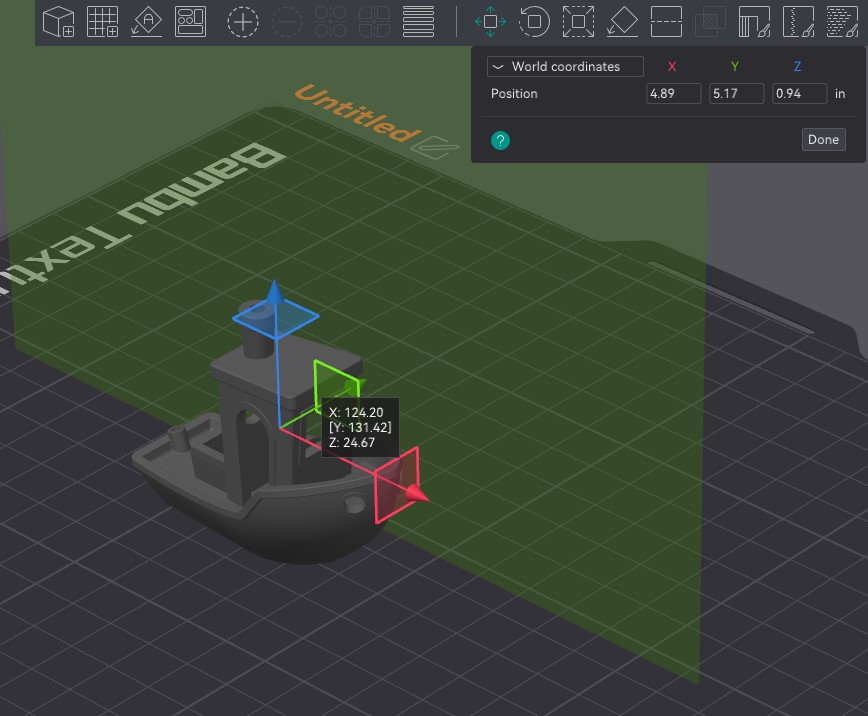Click the Z position field 0.94
868x716 pixels.
[x=799, y=94]
